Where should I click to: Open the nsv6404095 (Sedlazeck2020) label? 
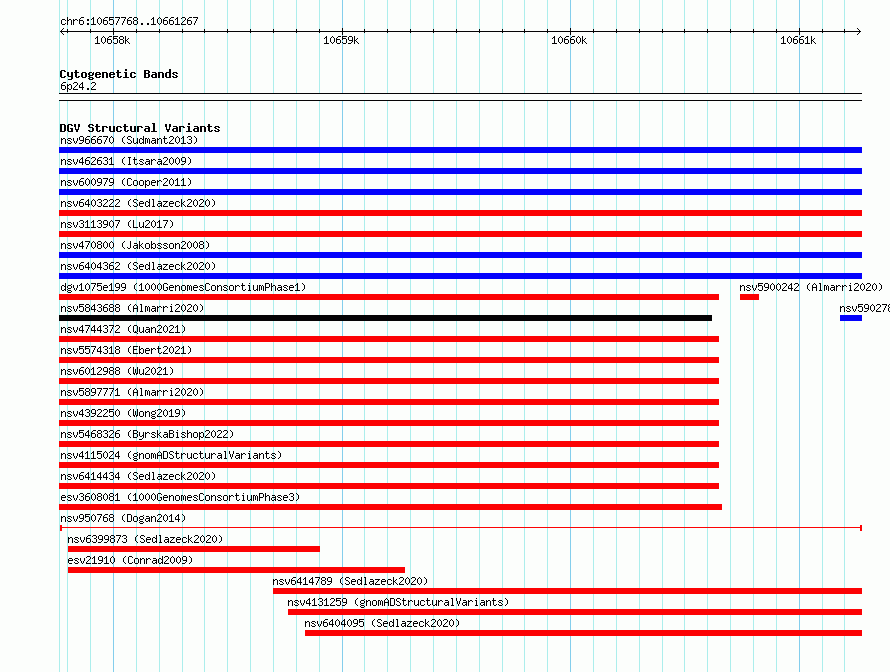pos(382,623)
